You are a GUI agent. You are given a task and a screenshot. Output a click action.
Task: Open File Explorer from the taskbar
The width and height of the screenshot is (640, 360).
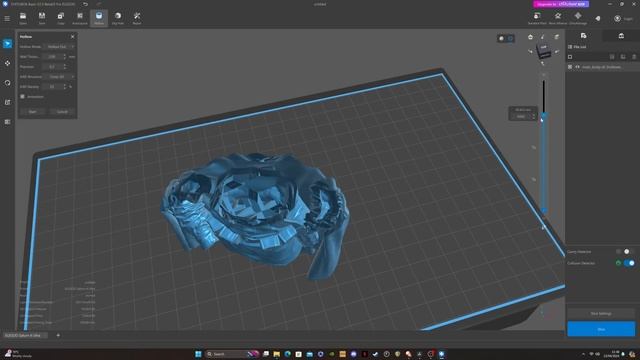(x=277, y=354)
